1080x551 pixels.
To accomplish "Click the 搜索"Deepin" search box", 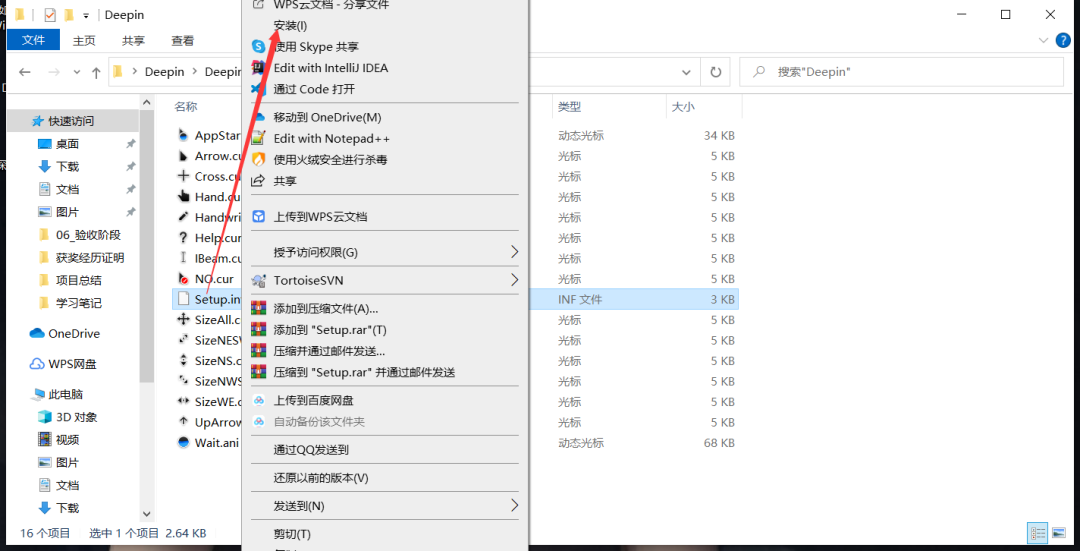I will pyautogui.click(x=903, y=72).
